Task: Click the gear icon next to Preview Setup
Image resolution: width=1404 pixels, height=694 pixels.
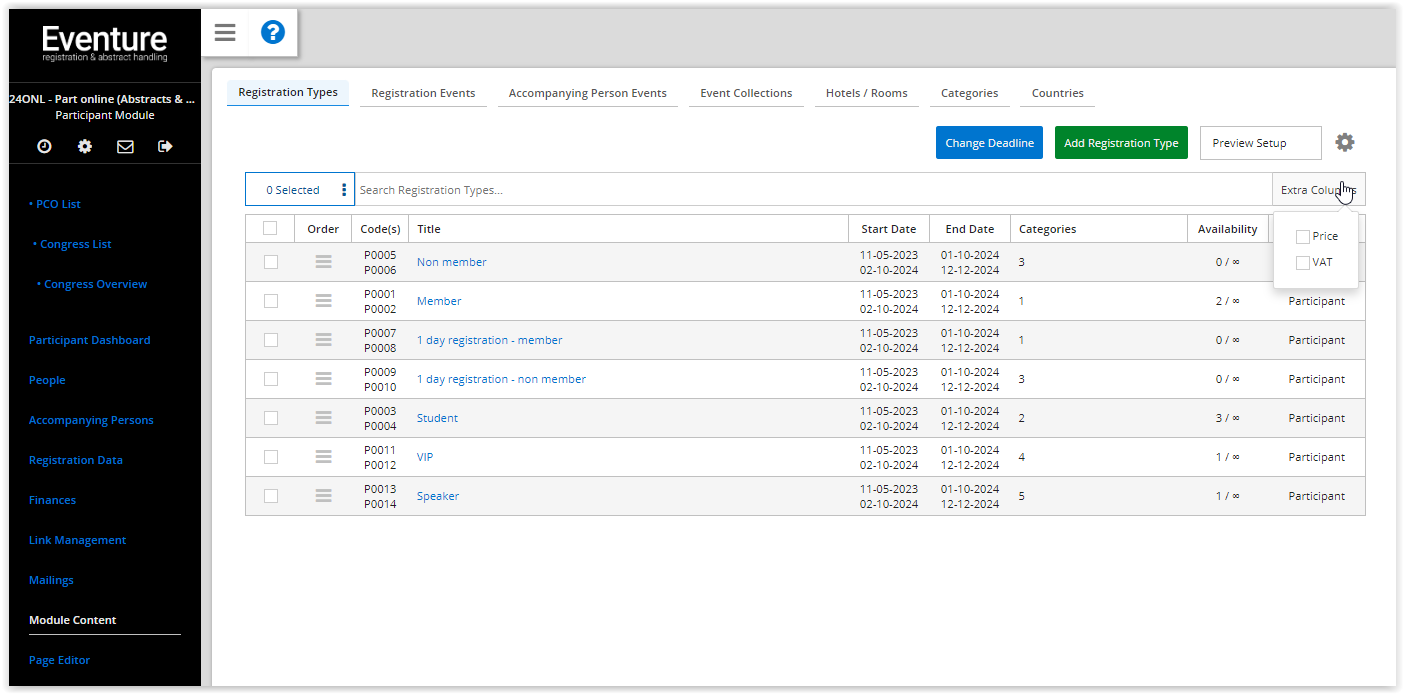Action: [1344, 142]
